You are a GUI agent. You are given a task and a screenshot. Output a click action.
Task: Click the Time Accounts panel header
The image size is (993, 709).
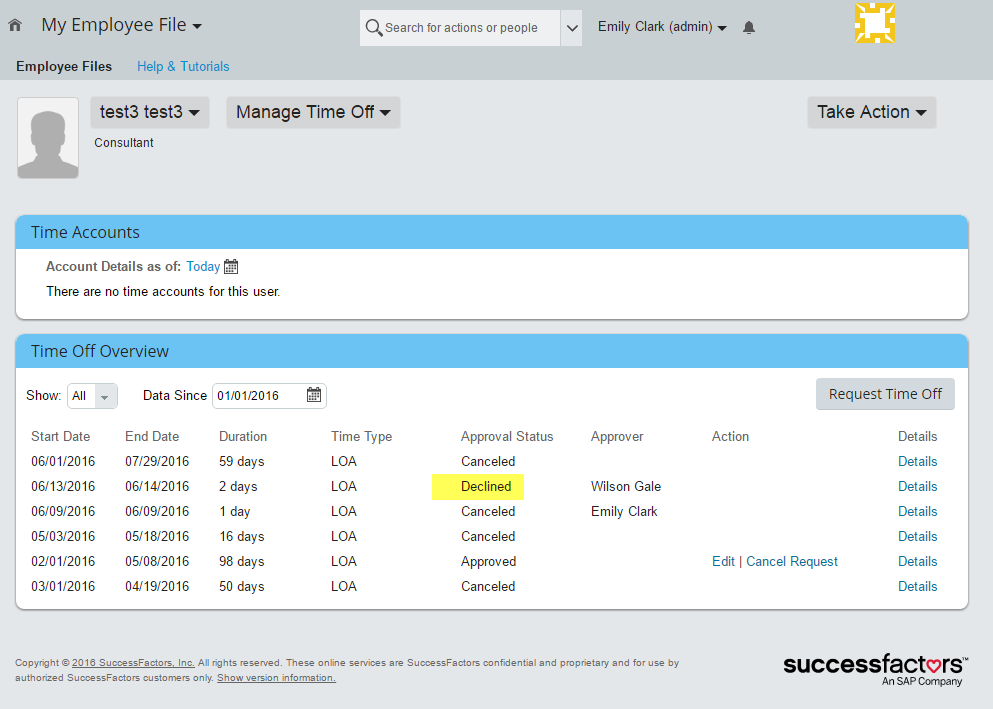[492, 232]
